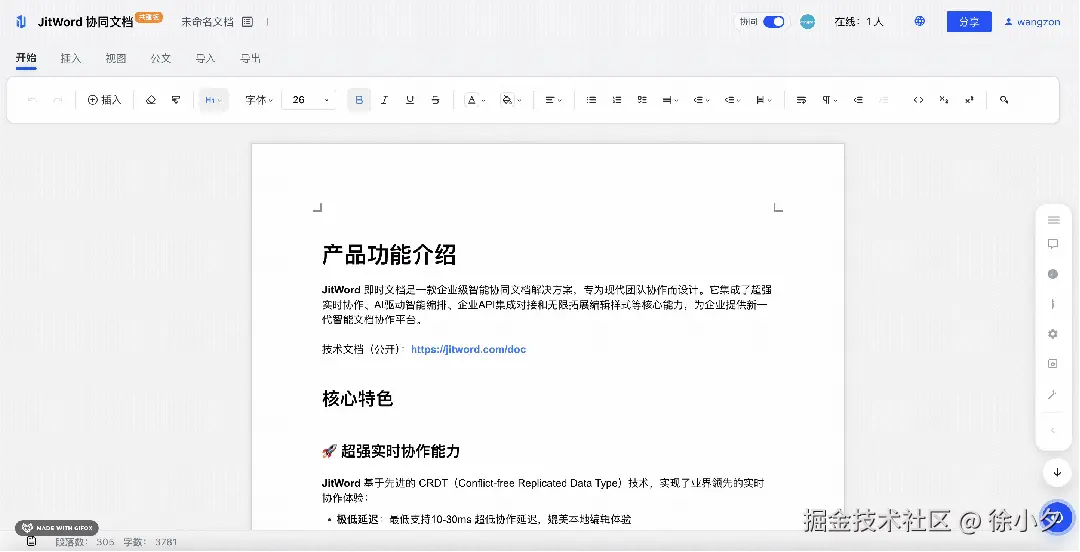This screenshot has width=1080, height=552.
Task: Open the outline panel in right sidebar
Action: click(x=1053, y=220)
